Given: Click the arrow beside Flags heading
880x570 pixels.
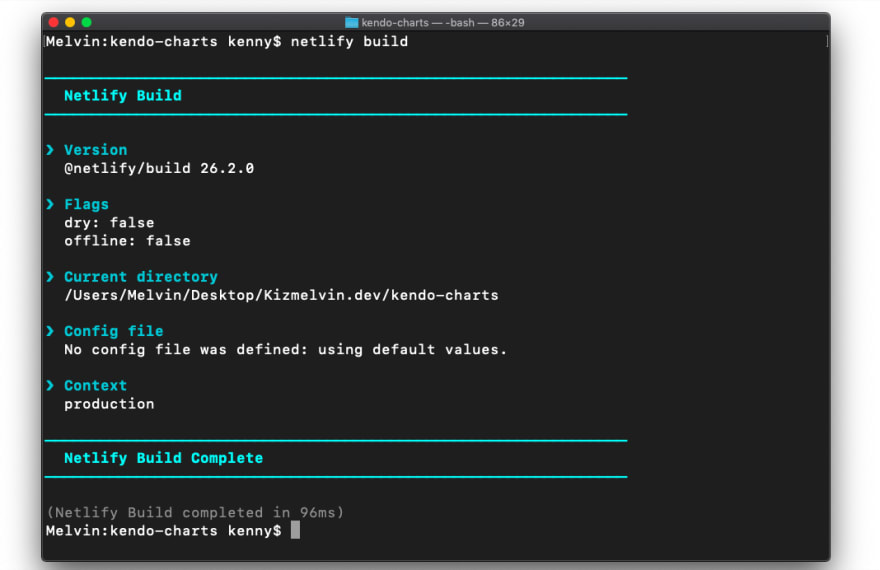Looking at the screenshot, I should pyautogui.click(x=51, y=204).
